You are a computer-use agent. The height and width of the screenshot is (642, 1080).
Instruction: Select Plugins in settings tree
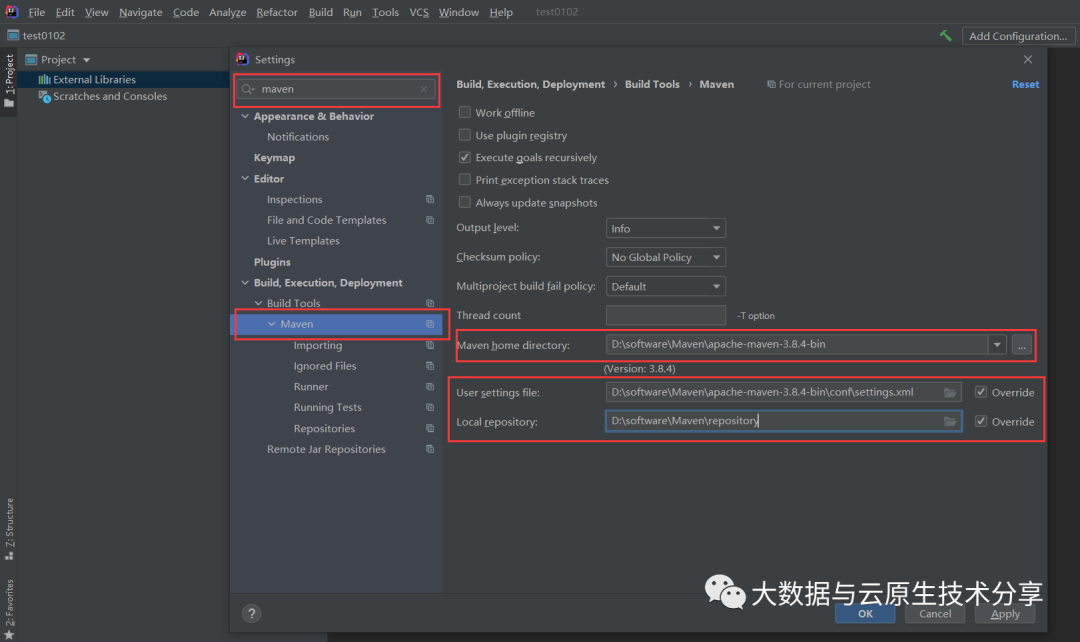(x=272, y=262)
